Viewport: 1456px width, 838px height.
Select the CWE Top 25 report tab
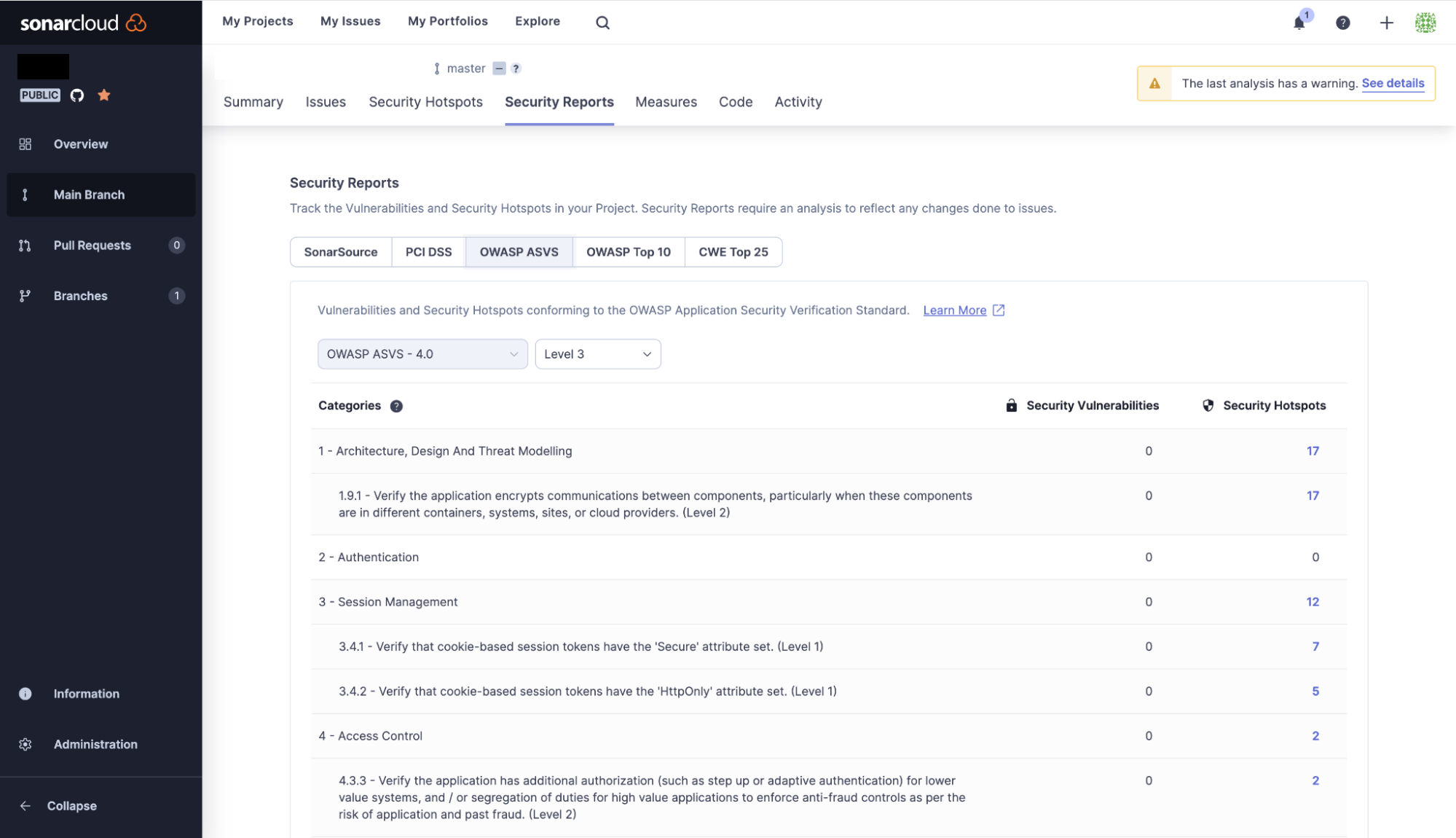click(733, 252)
